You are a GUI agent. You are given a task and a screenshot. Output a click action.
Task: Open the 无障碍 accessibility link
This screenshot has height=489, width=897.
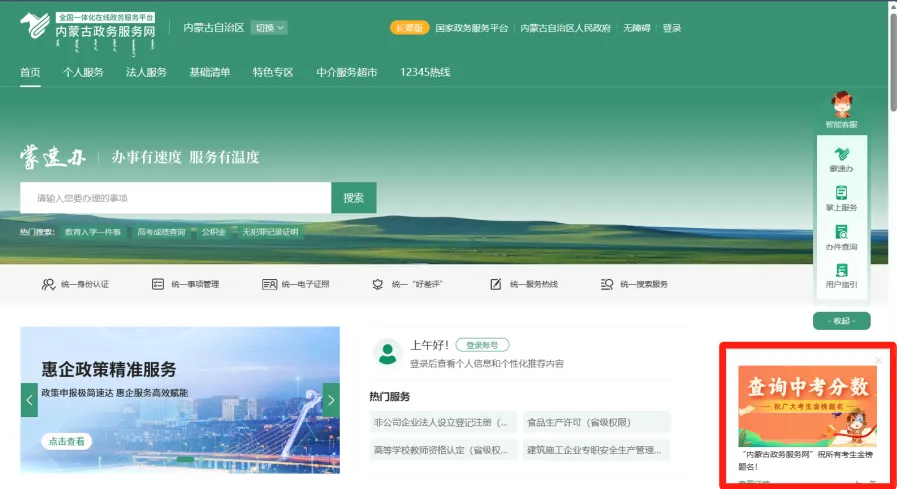tap(637, 28)
